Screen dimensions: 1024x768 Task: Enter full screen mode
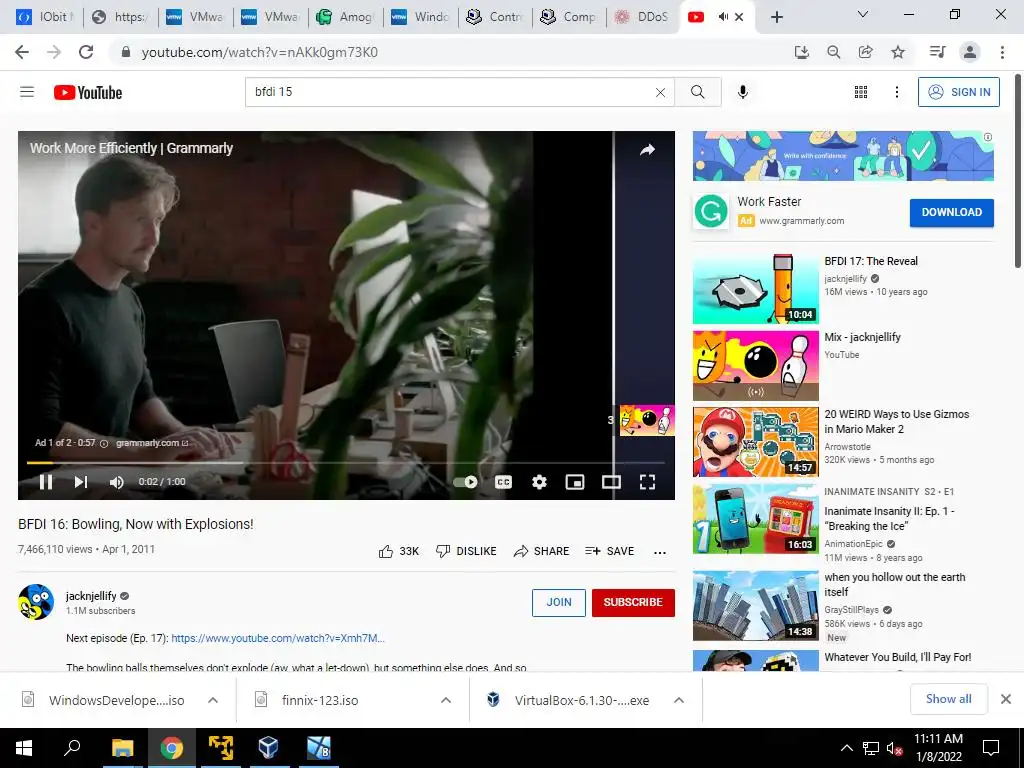coord(647,482)
